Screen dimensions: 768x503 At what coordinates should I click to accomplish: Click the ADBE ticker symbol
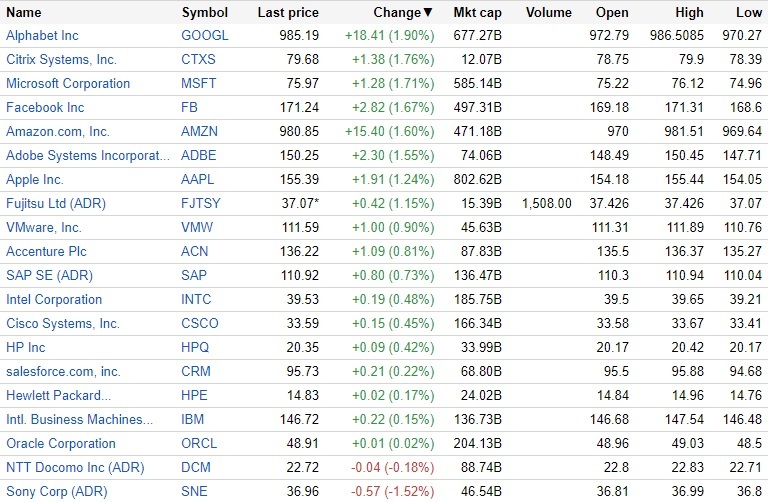[198, 156]
